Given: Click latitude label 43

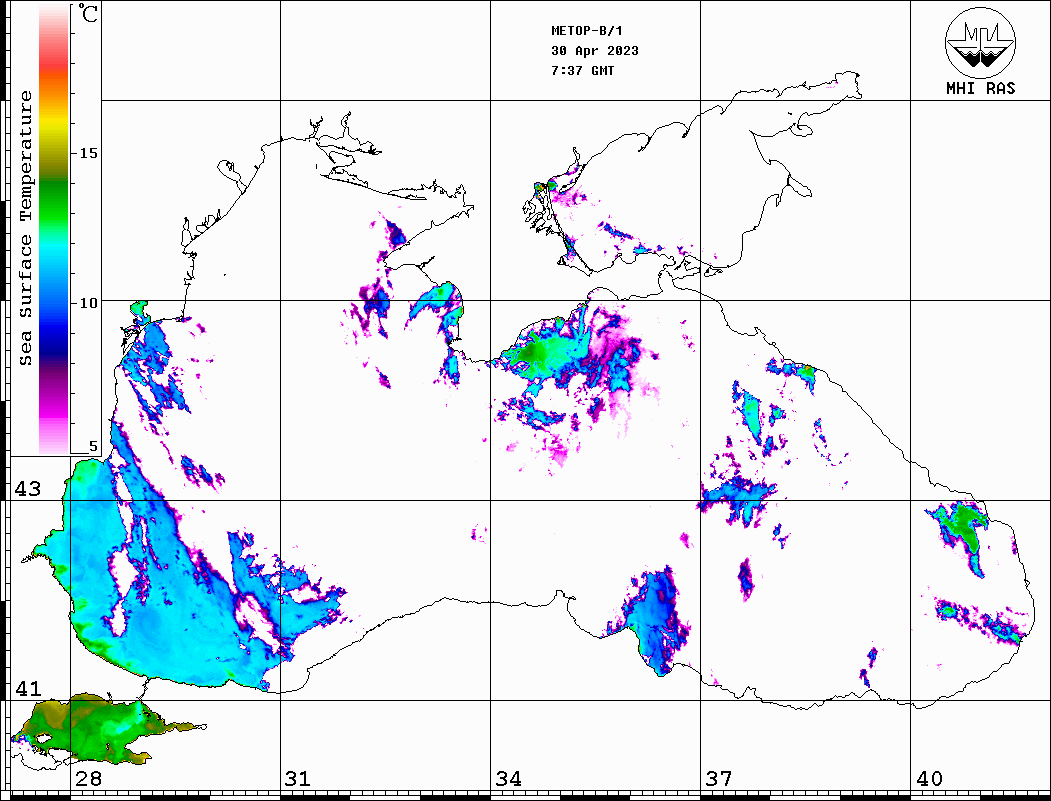Looking at the screenshot, I should [x=27, y=489].
